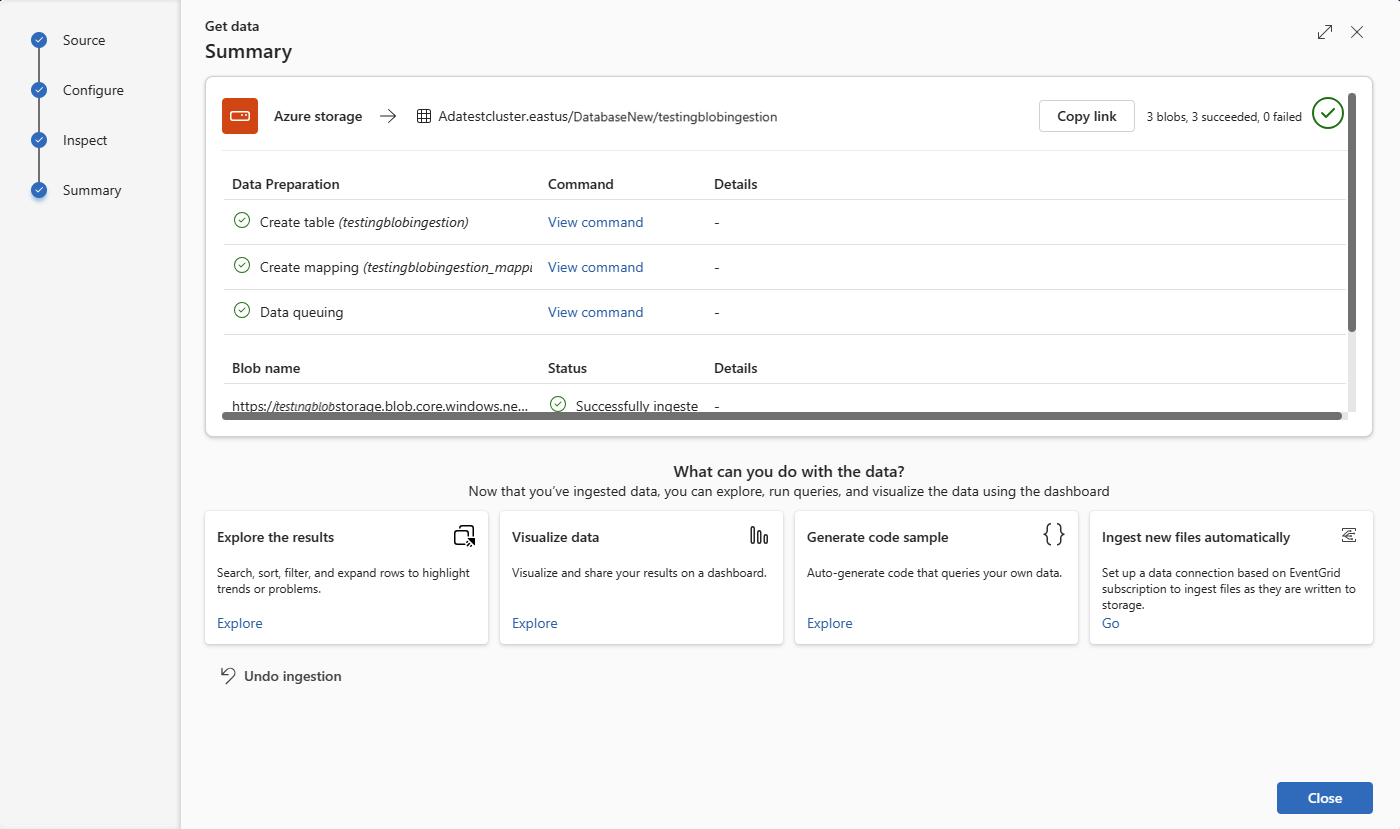Click Go under Ingest new files automatically
The width and height of the screenshot is (1400, 829).
pyautogui.click(x=1111, y=623)
